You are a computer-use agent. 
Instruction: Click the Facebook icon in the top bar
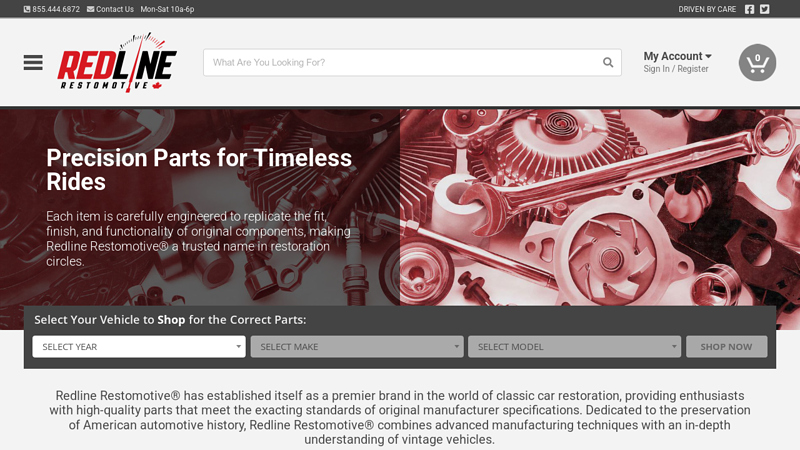click(x=750, y=9)
